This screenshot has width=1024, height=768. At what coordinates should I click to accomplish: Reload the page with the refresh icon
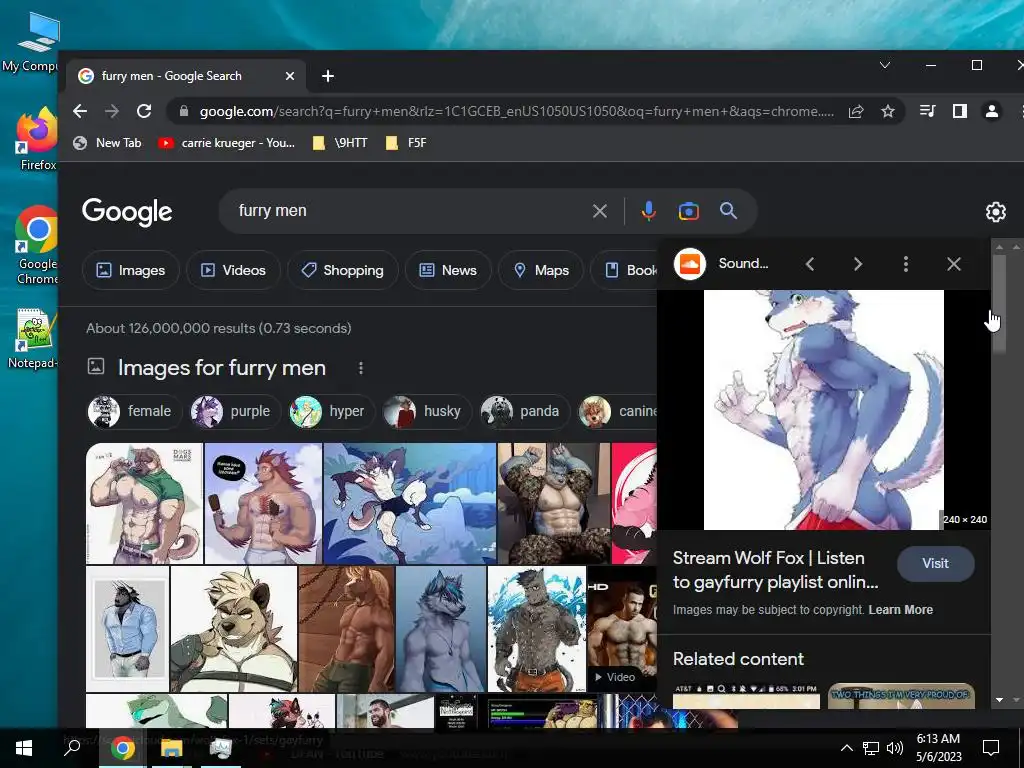(144, 111)
